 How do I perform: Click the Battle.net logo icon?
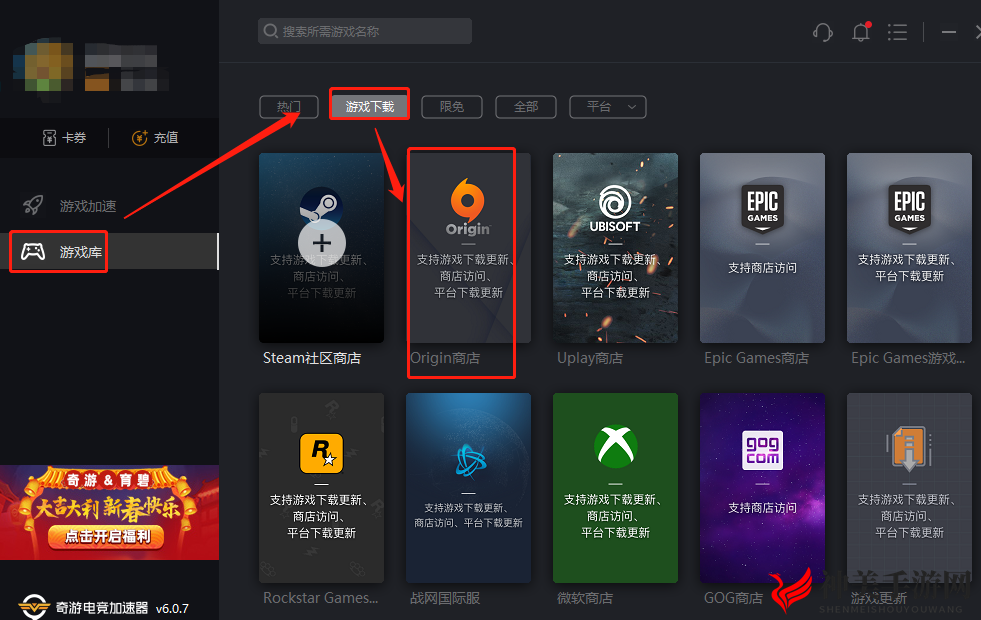point(470,461)
